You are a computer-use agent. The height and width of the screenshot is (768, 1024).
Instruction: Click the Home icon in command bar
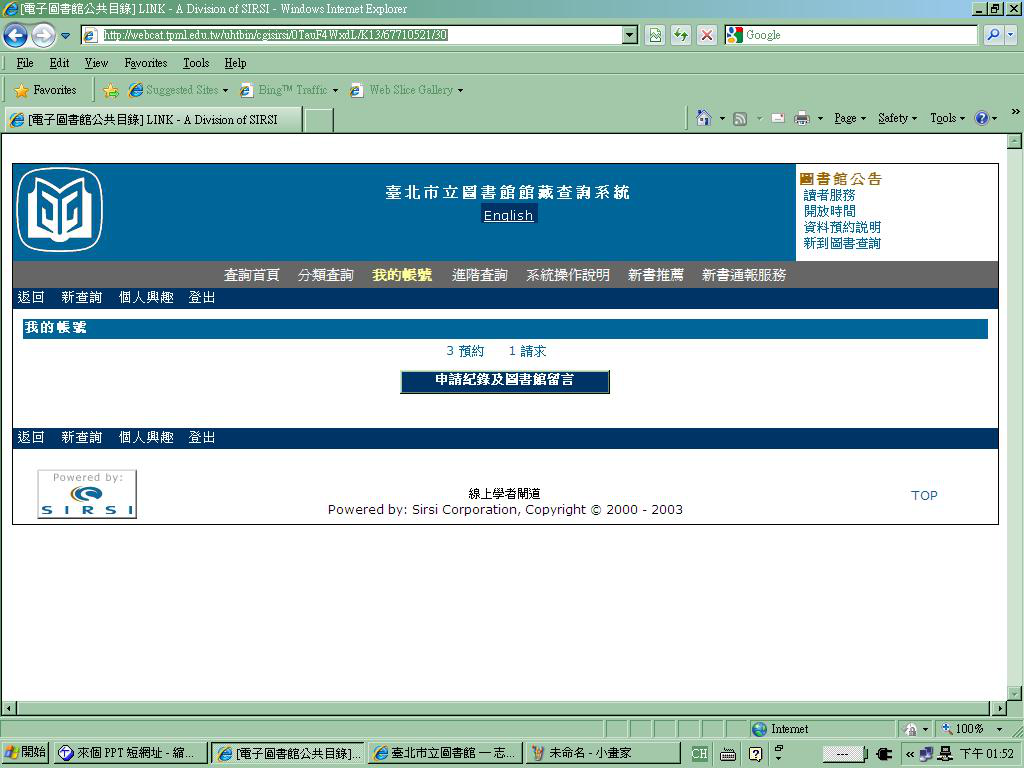pyautogui.click(x=704, y=118)
